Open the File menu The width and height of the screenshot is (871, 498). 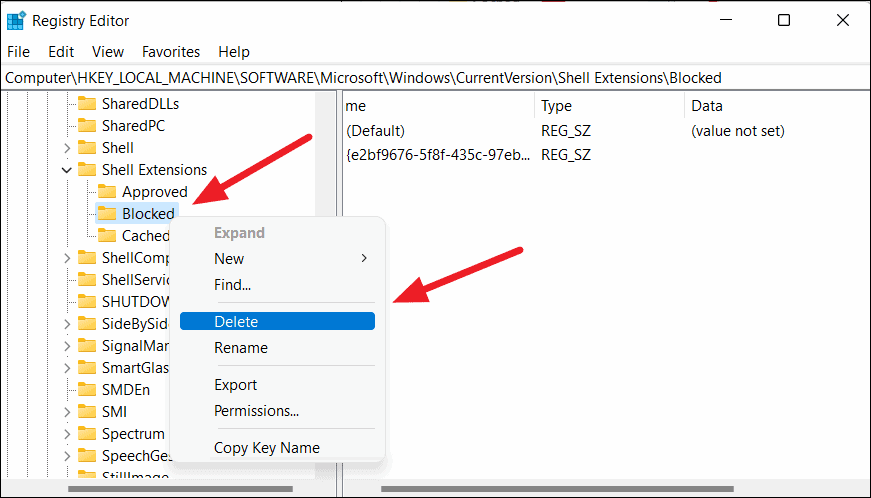(x=18, y=52)
